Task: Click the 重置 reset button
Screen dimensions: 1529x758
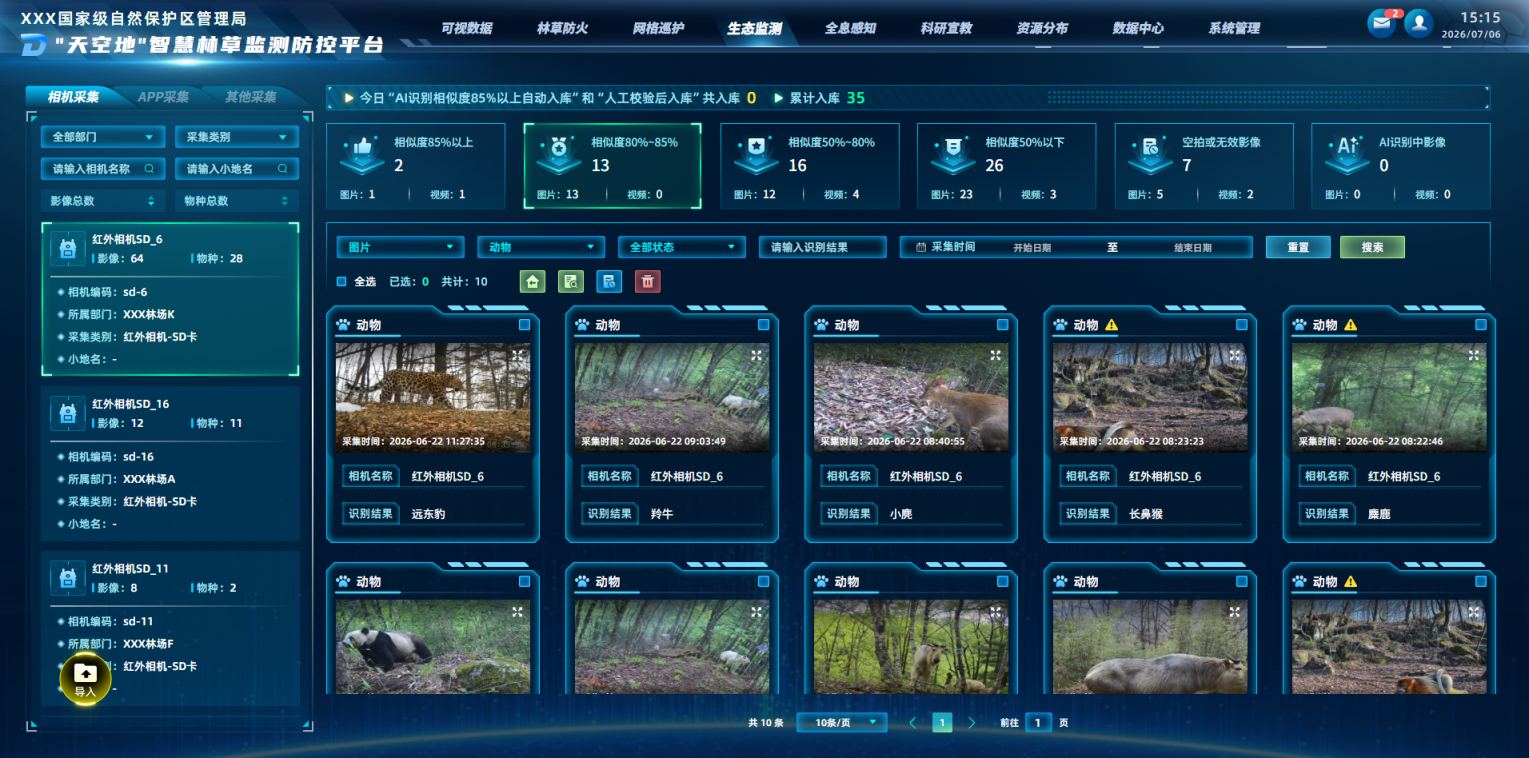Action: coord(1298,247)
